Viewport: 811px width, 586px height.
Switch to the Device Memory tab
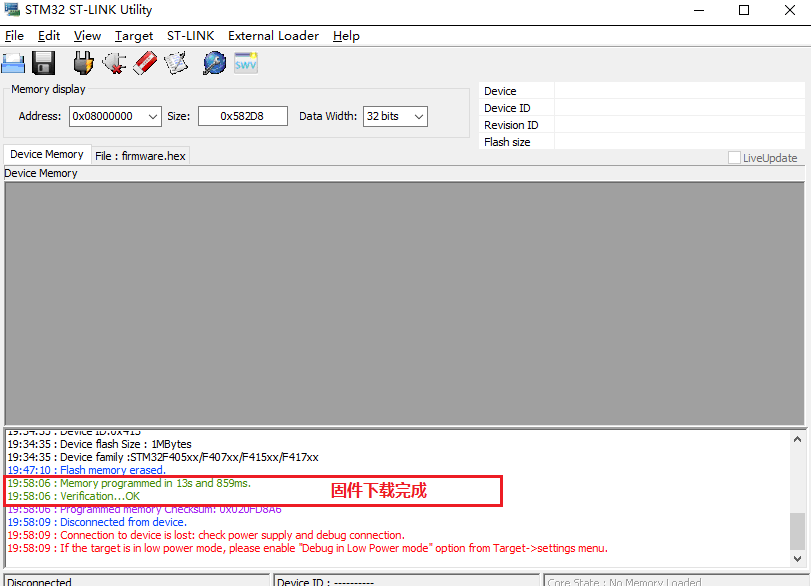(47, 154)
